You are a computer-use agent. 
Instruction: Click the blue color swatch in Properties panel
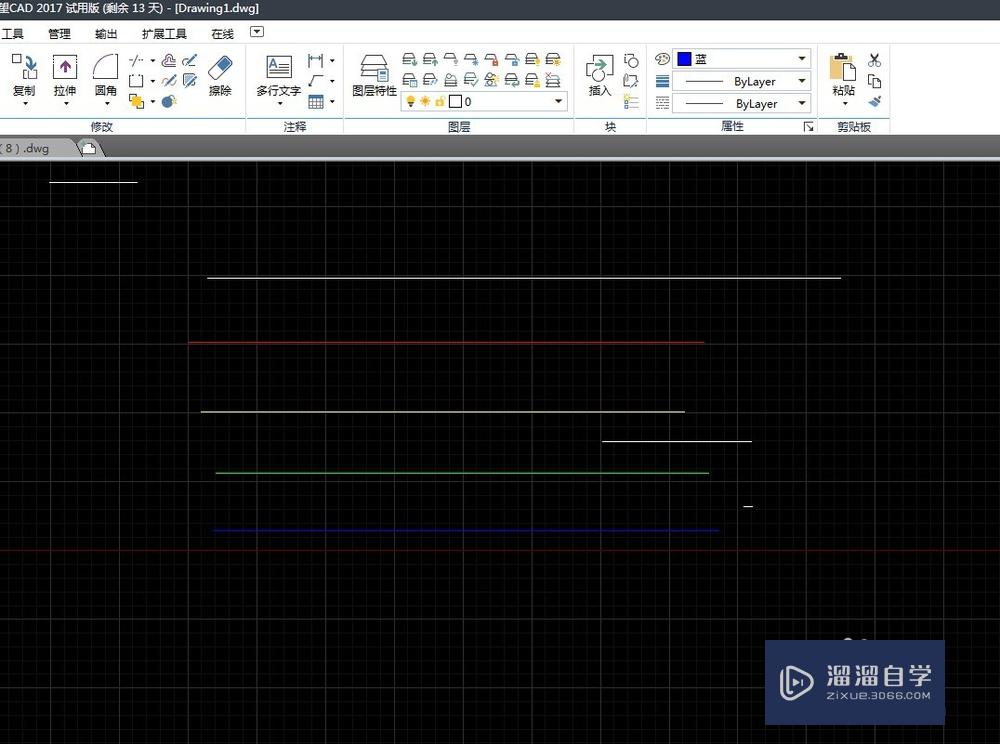pos(686,58)
